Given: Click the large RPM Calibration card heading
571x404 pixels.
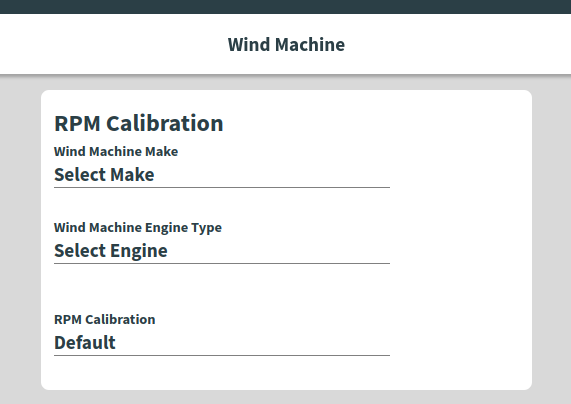Looking at the screenshot, I should 138,123.
